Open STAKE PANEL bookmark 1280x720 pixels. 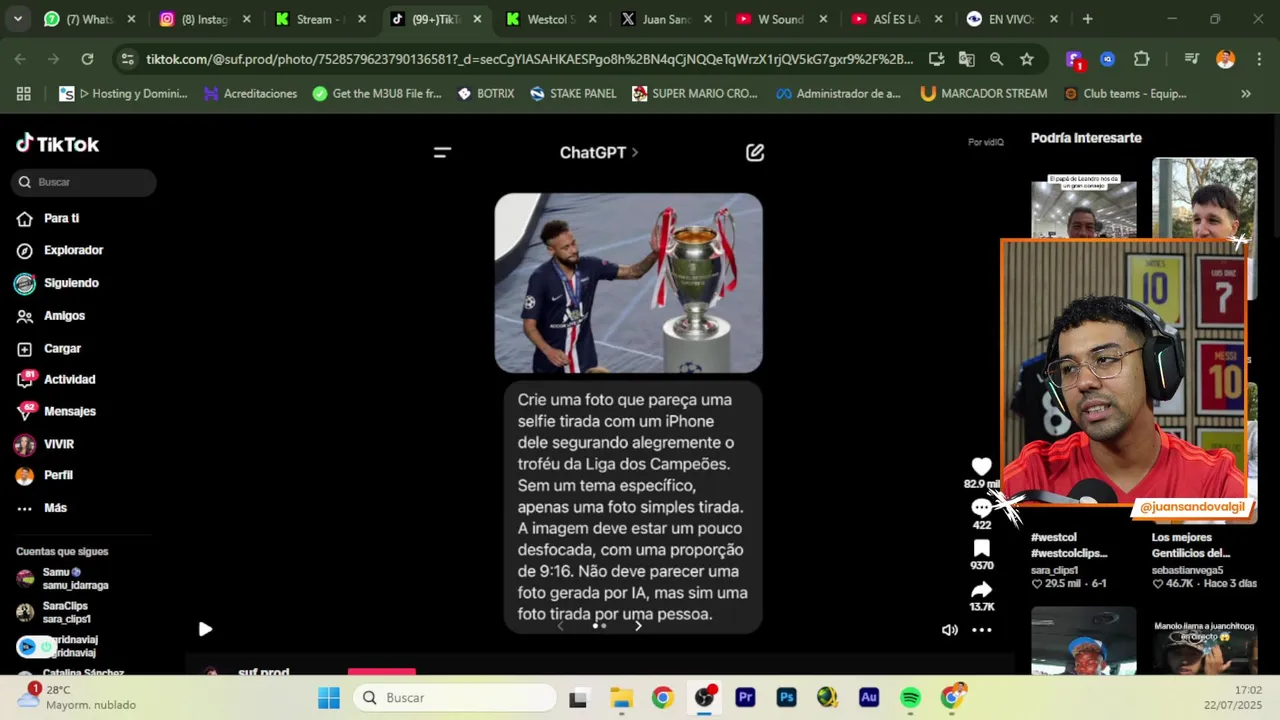click(x=573, y=94)
